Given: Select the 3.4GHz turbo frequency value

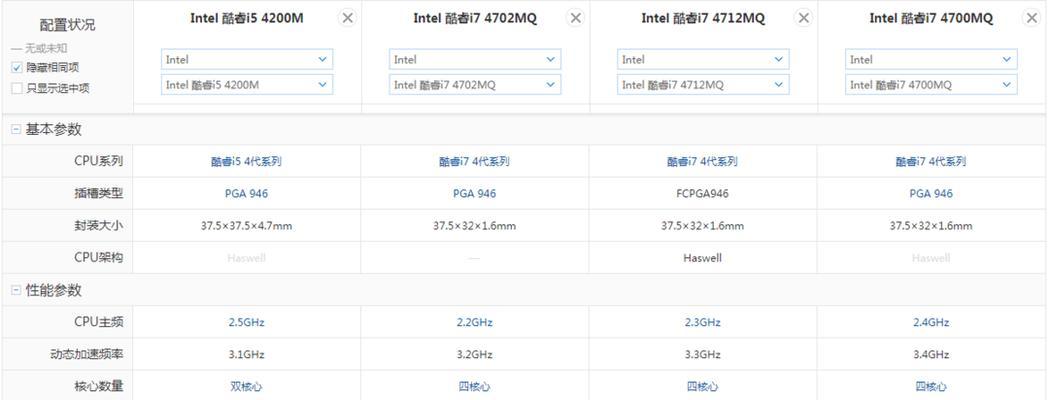Looking at the screenshot, I should (x=931, y=354).
